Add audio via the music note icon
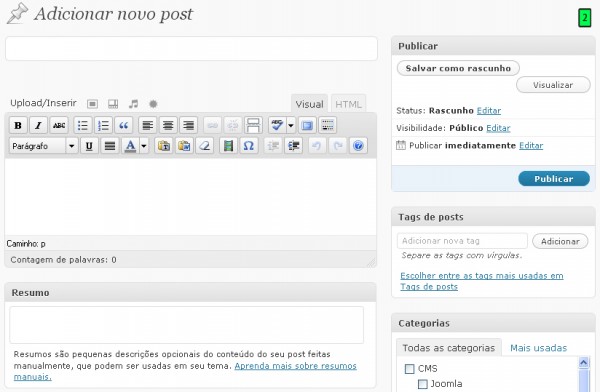 tap(133, 104)
